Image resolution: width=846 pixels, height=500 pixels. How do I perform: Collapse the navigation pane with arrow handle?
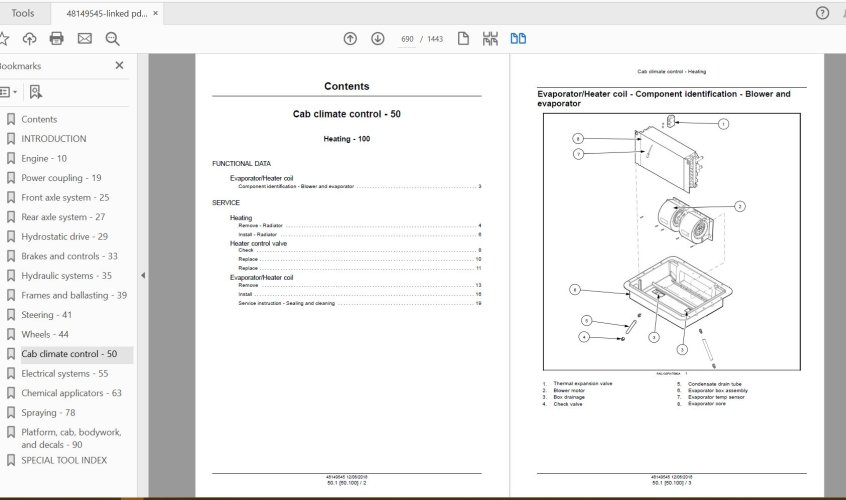[x=143, y=276]
